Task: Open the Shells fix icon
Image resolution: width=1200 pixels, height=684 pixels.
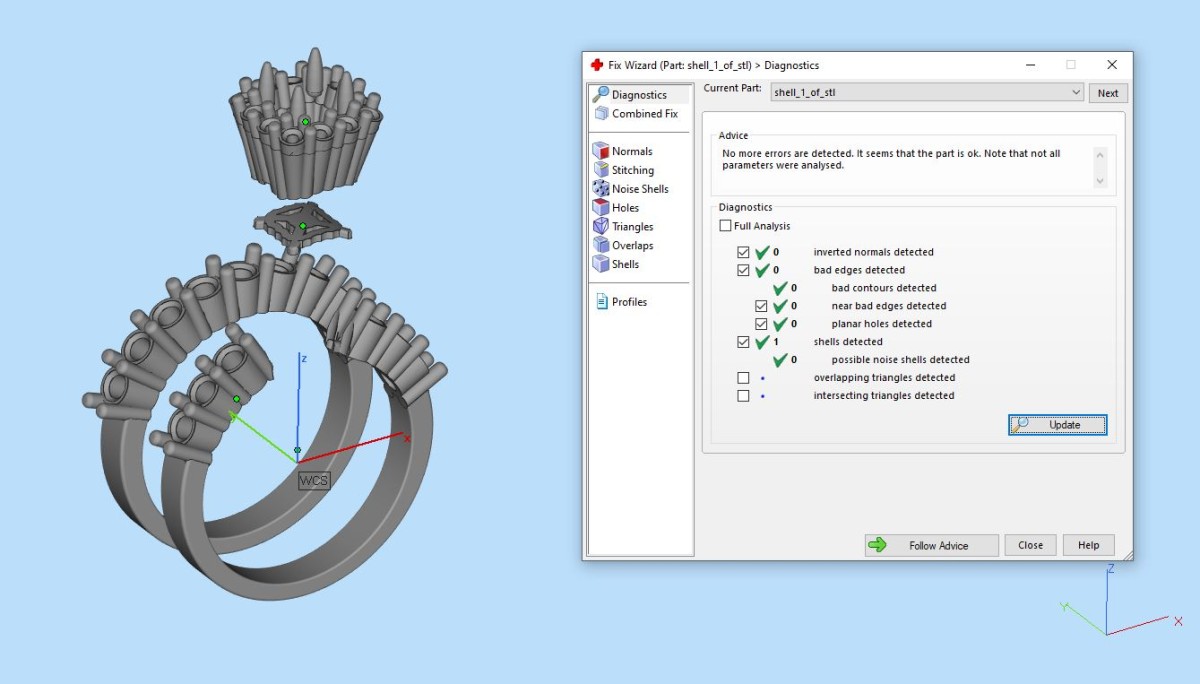Action: pos(601,264)
